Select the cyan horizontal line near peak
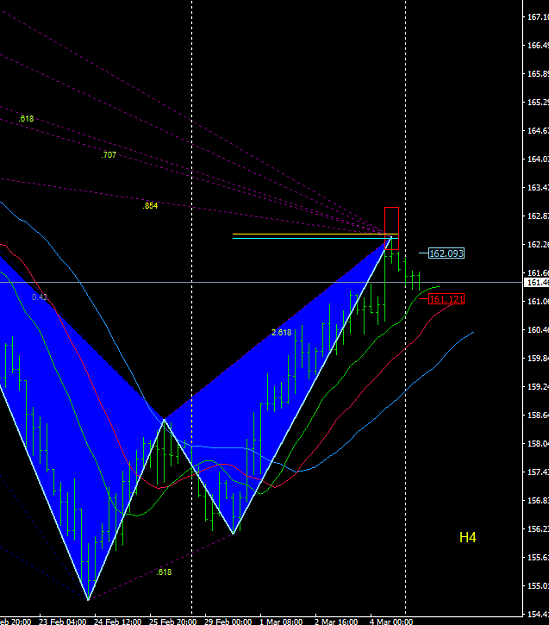 coord(315,238)
